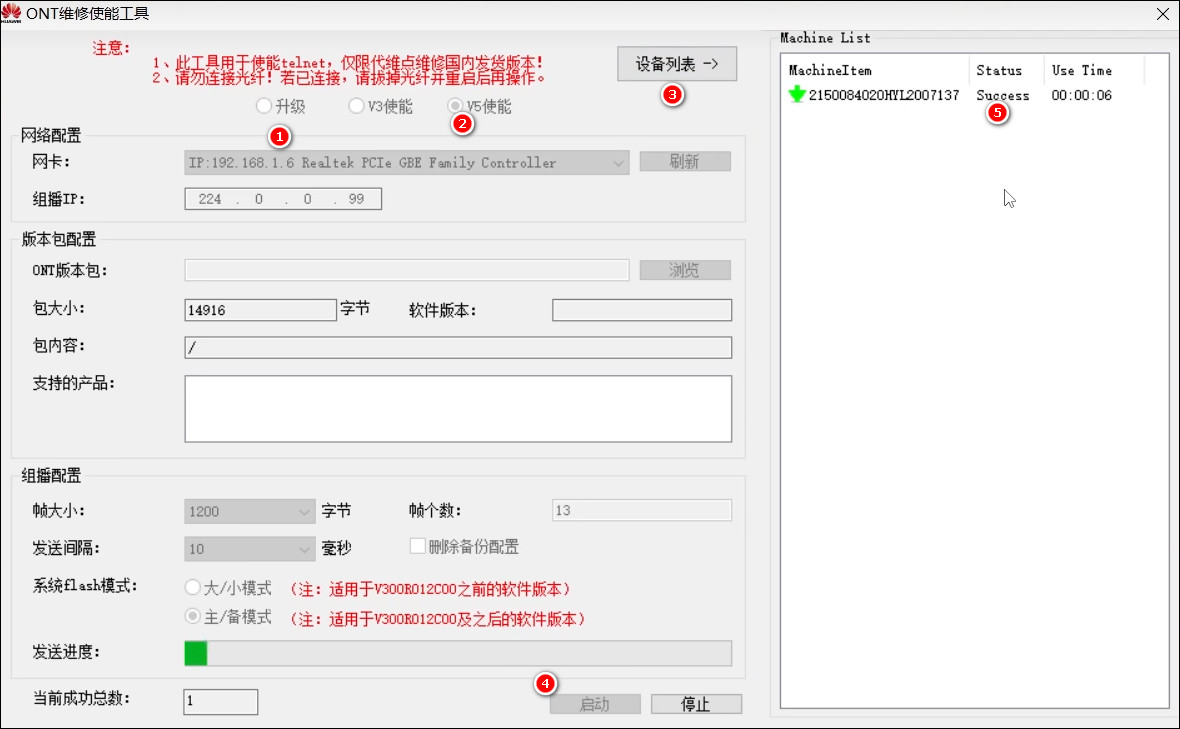The width and height of the screenshot is (1180, 729).
Task: Click the 发送进度 progress bar
Action: click(458, 653)
